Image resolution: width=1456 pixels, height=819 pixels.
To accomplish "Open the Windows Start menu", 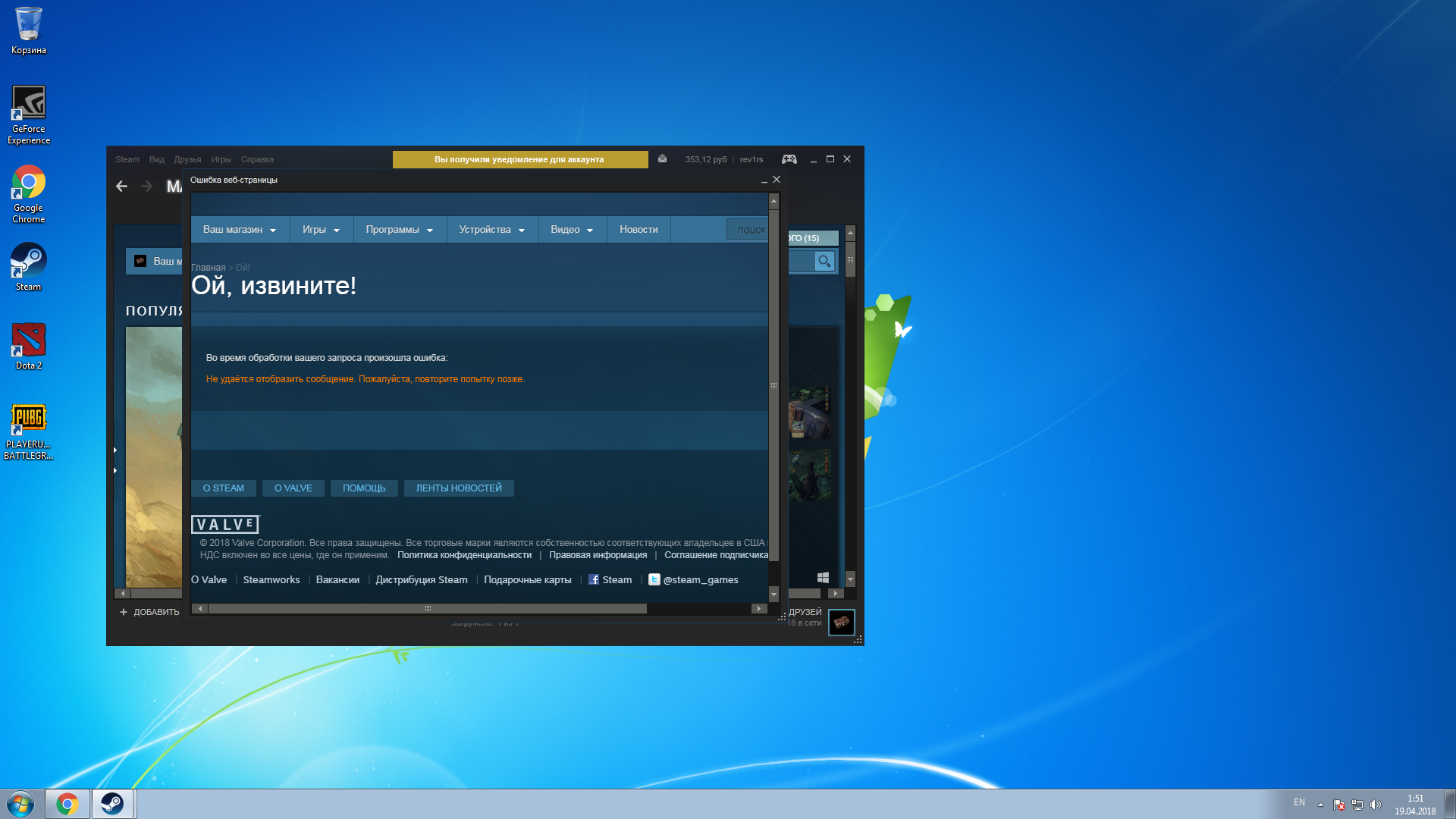I will (20, 804).
